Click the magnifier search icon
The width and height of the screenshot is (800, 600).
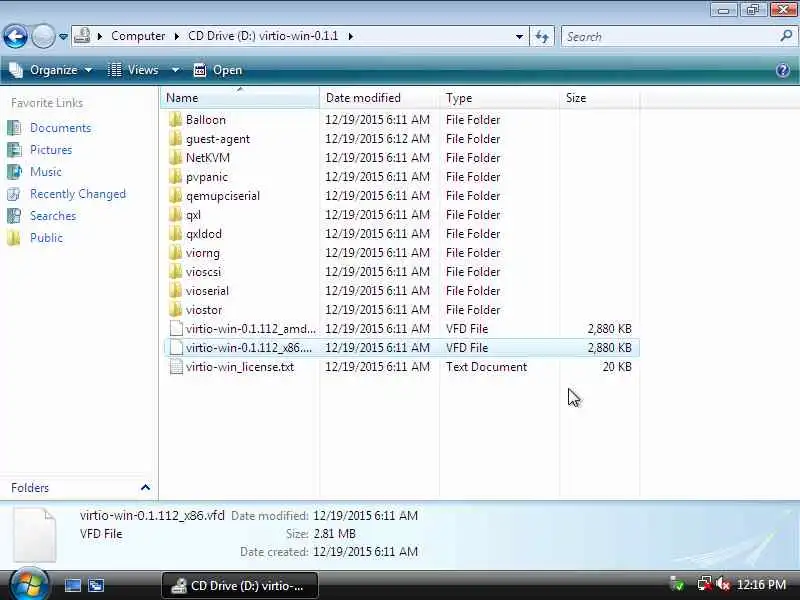tap(786, 36)
